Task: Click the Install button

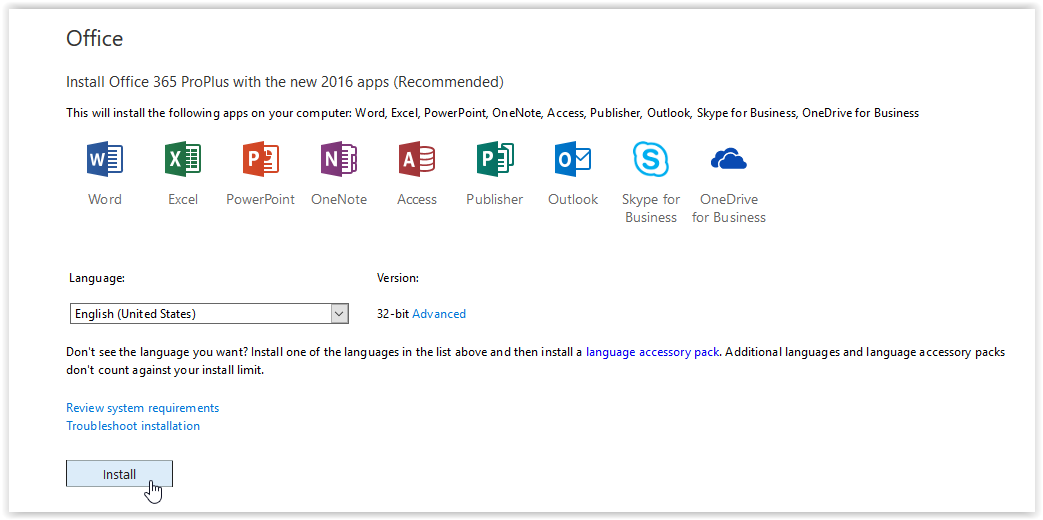Action: click(119, 474)
